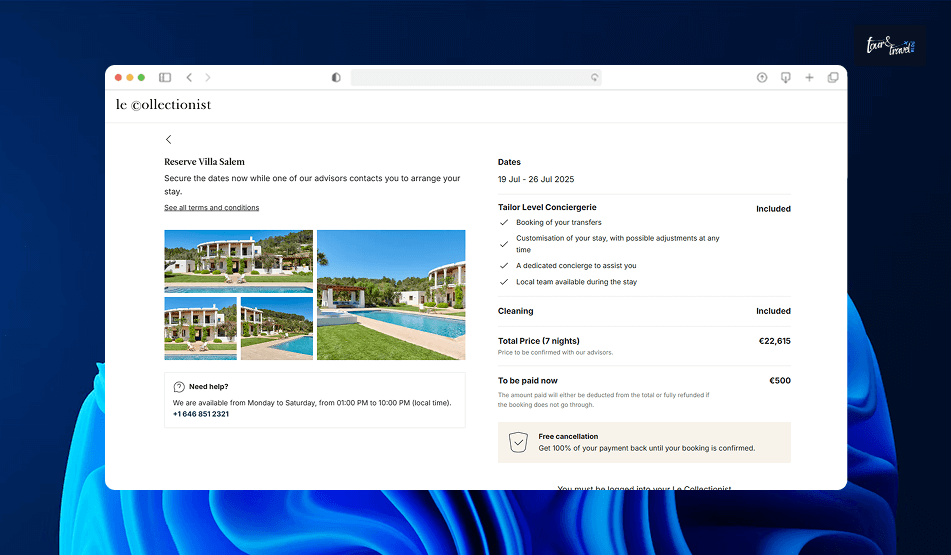The width and height of the screenshot is (951, 555).
Task: Click the Tailor Level Conciergerie heading
Action: coord(547,207)
